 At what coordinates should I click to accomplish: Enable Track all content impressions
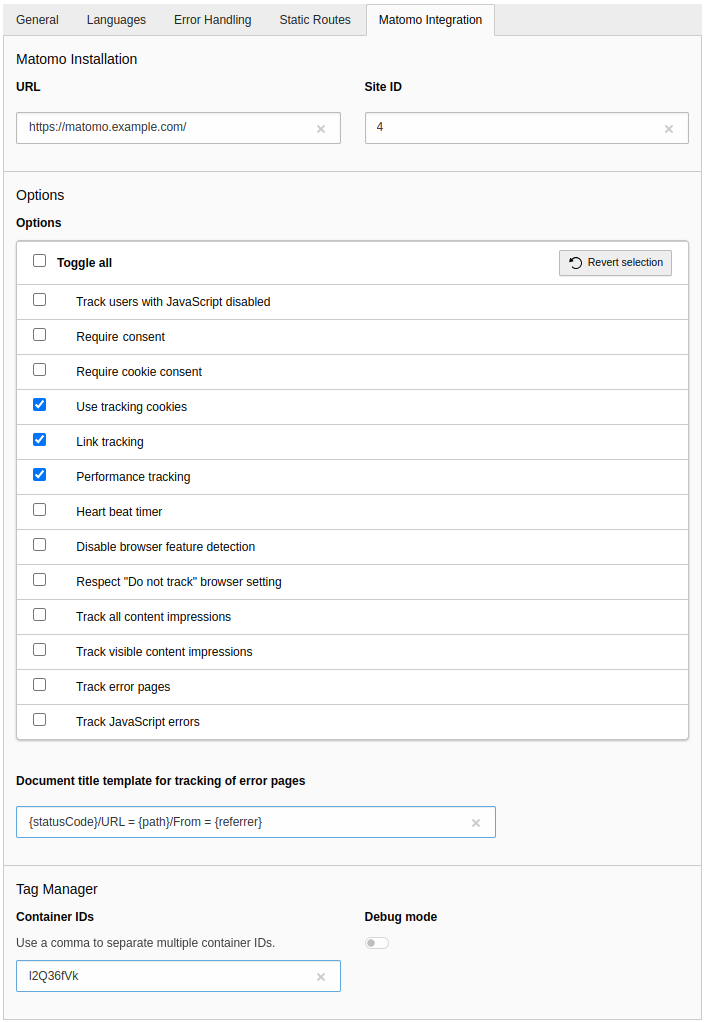40,615
